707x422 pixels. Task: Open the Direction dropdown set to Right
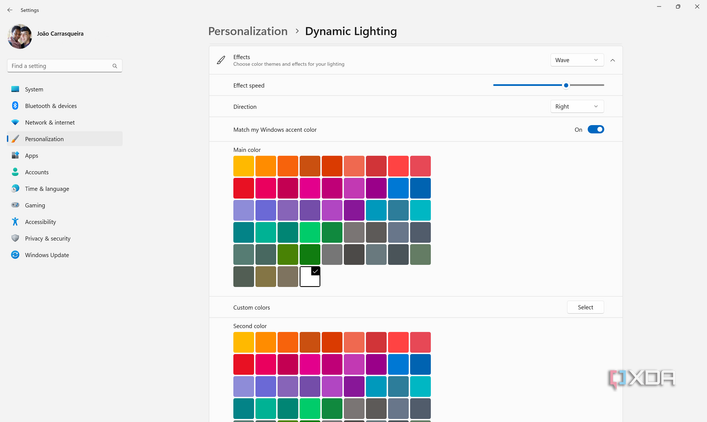pyautogui.click(x=577, y=106)
